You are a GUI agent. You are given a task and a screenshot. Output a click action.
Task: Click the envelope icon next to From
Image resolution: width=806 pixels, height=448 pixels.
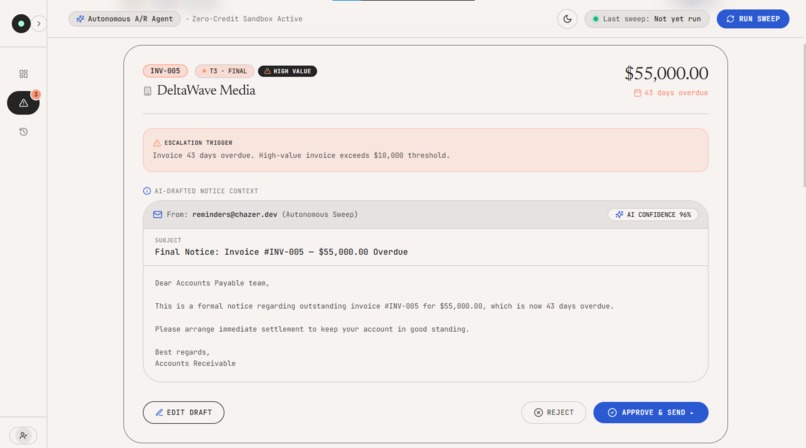pyautogui.click(x=158, y=215)
